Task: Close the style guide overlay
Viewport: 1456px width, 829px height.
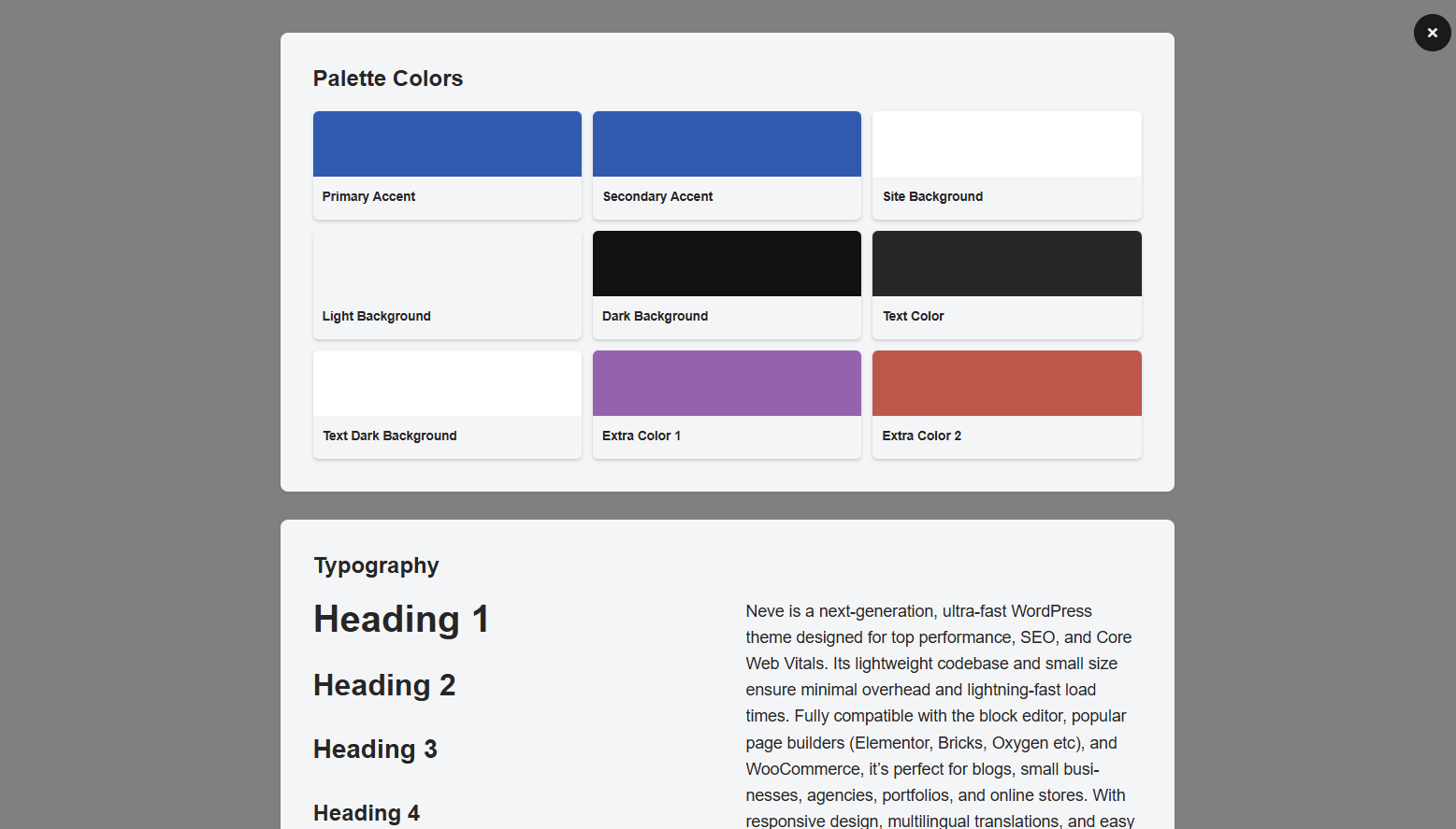Action: pyautogui.click(x=1432, y=33)
